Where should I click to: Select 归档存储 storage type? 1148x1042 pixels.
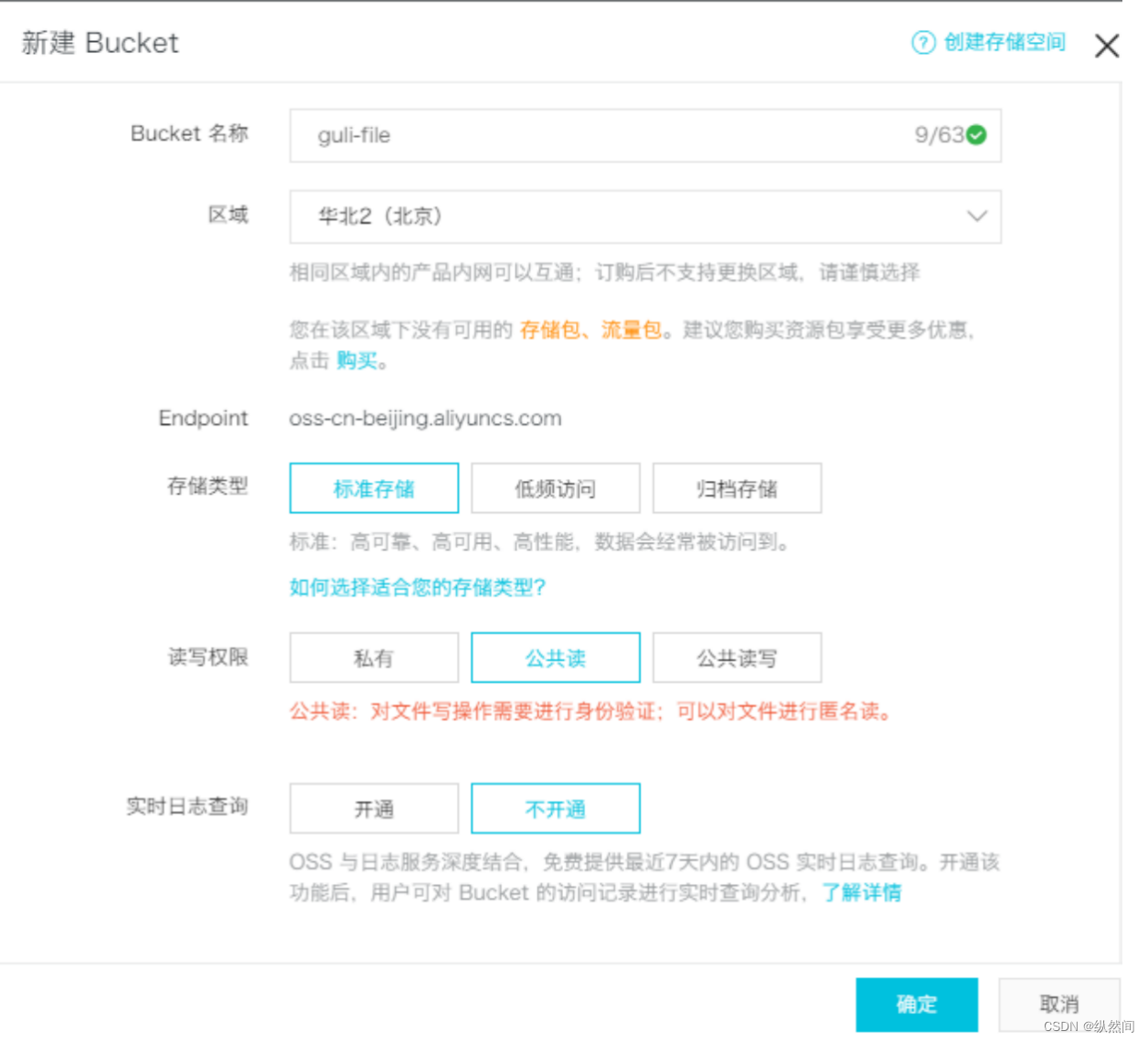pos(737,488)
